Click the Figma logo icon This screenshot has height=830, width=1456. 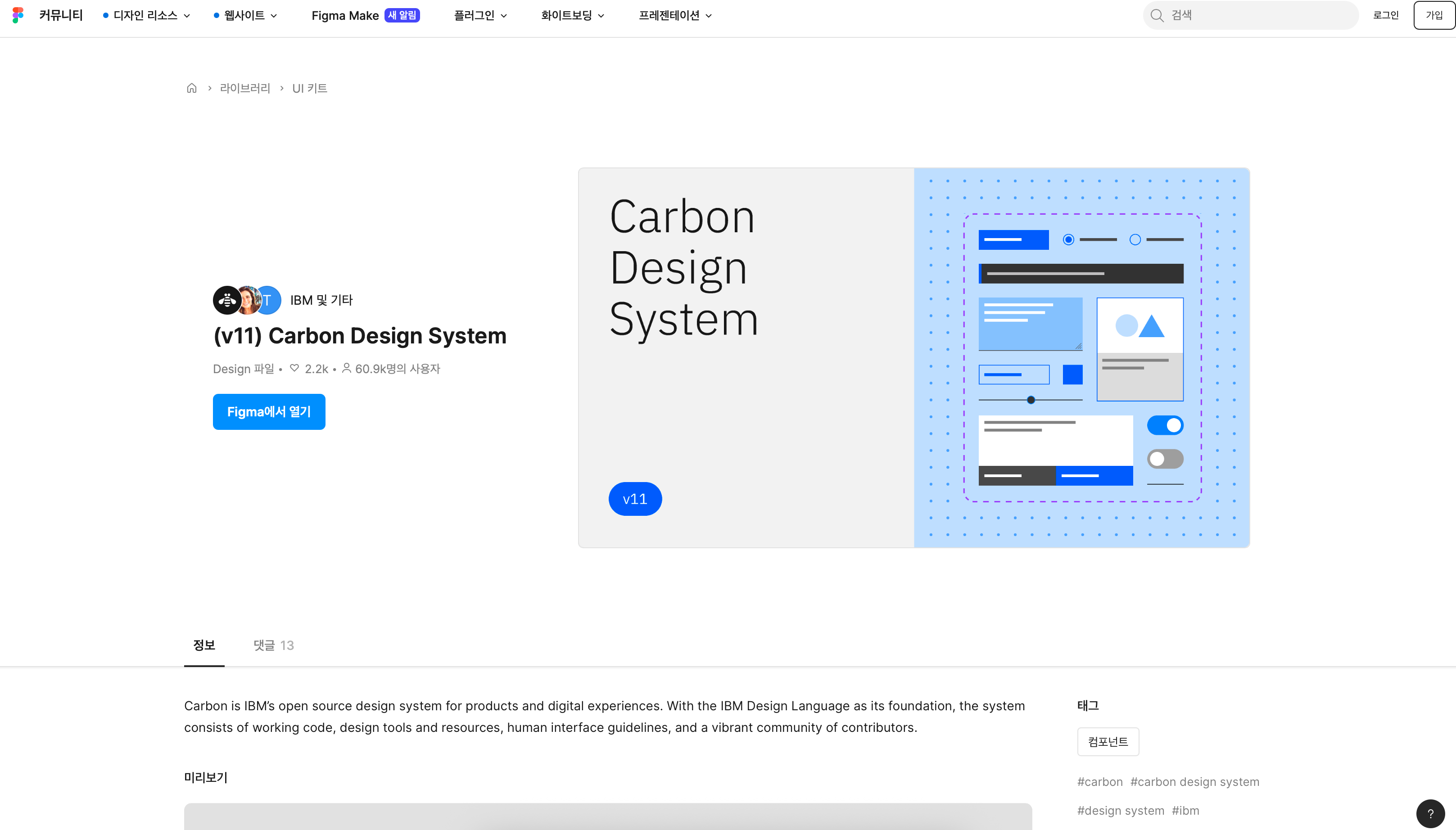tap(18, 15)
